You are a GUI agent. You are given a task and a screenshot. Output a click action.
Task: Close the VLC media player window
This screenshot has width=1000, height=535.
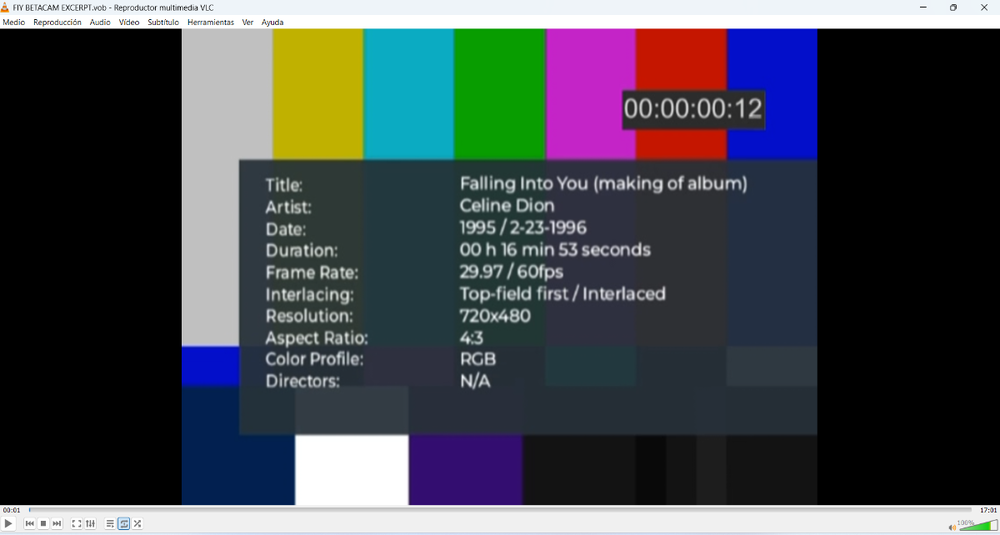(983, 8)
